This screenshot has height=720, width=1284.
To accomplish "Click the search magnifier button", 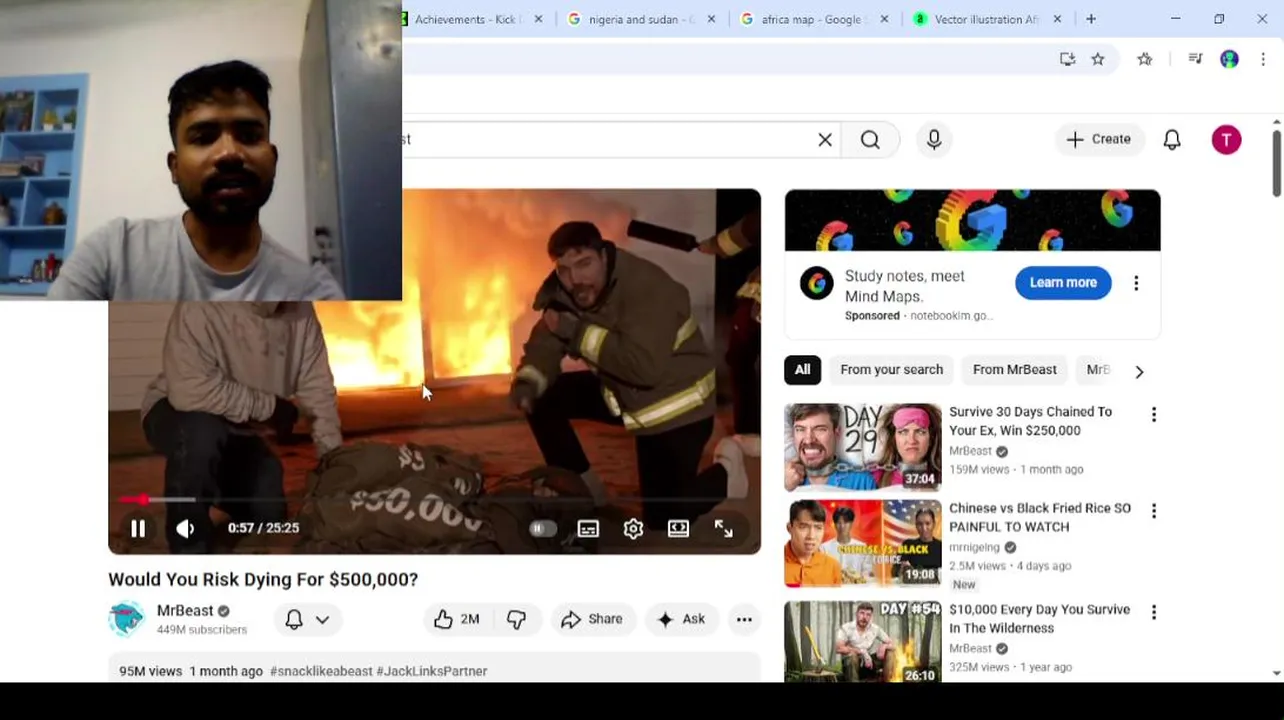I will tap(871, 140).
